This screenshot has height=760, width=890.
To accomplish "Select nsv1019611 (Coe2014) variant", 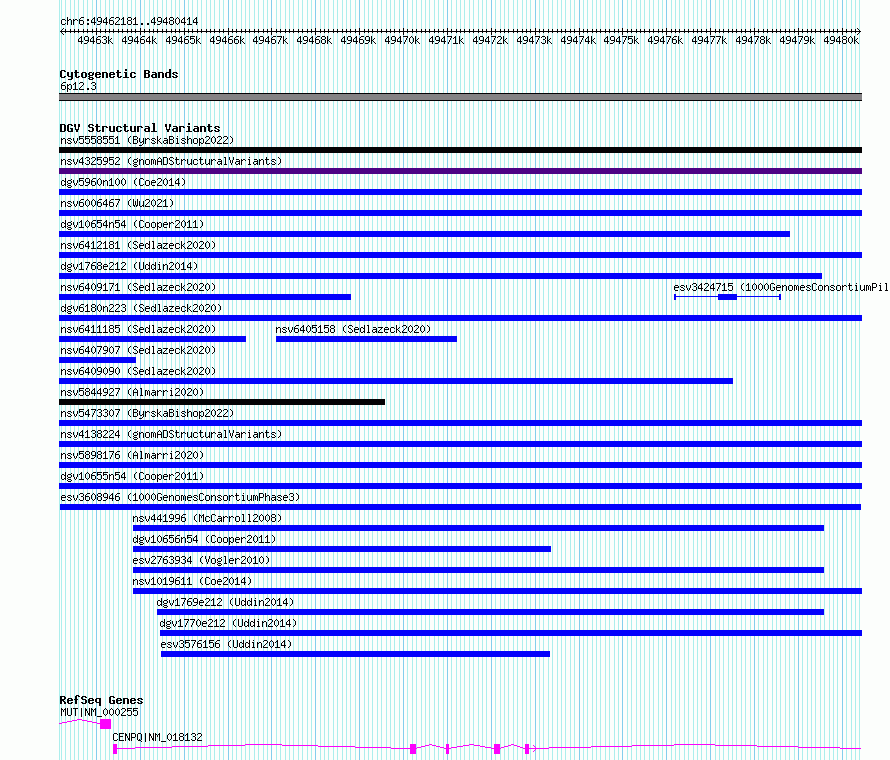I will [x=192, y=581].
